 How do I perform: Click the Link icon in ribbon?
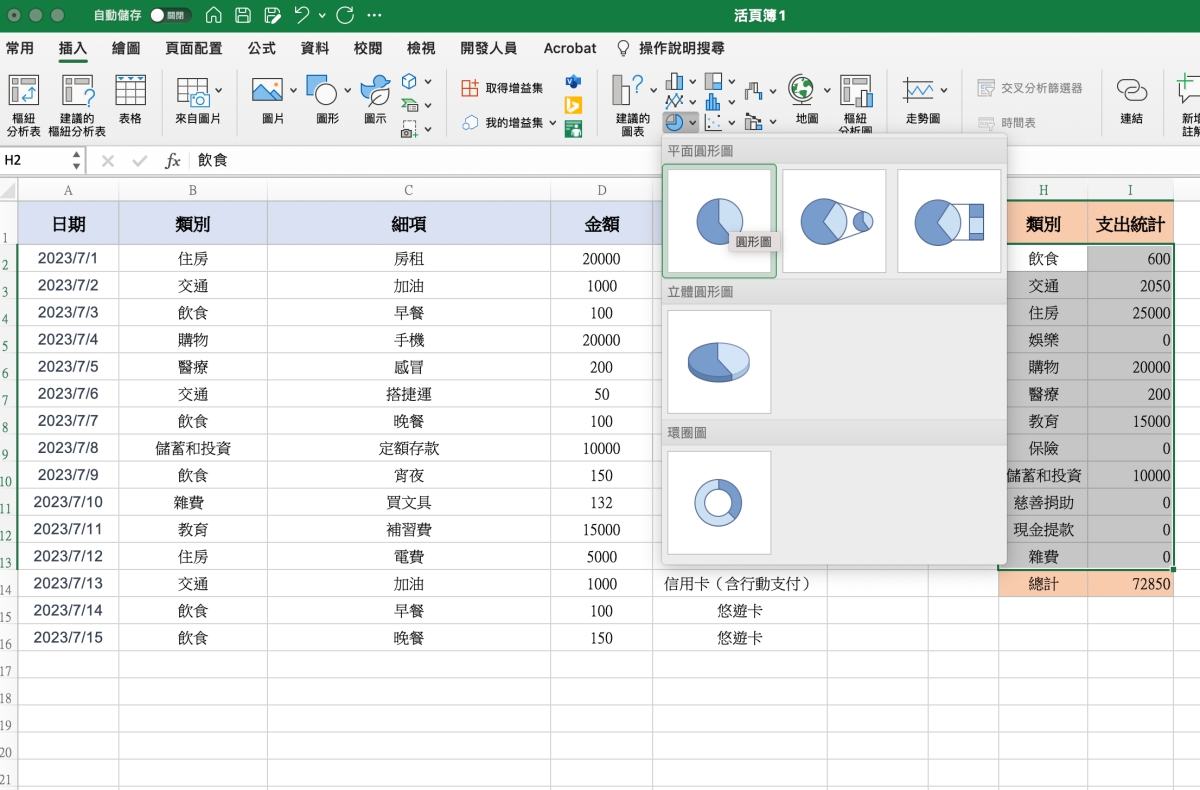coord(1131,102)
